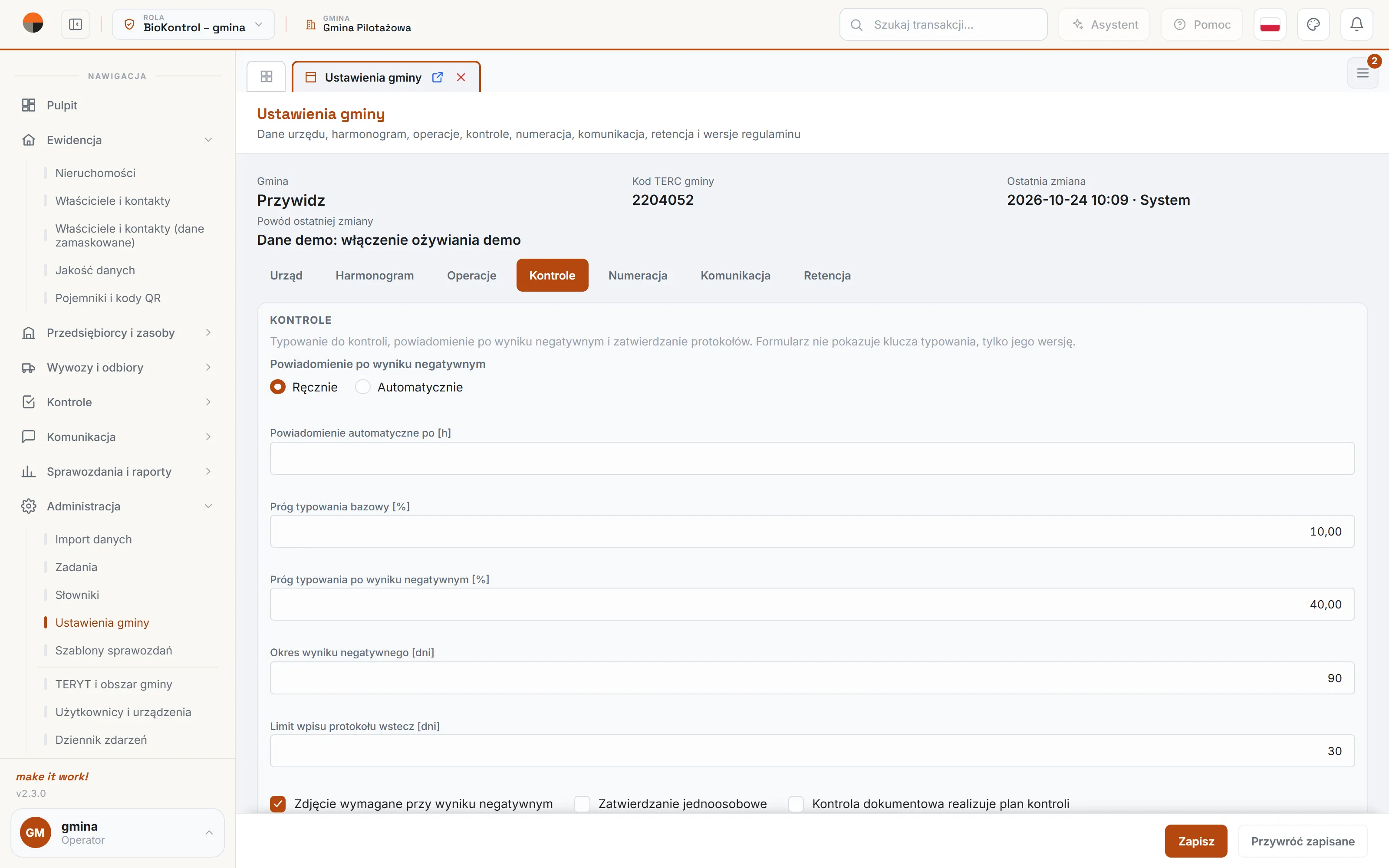The image size is (1389, 868).
Task: Go to Pulpit dashboard
Action: click(62, 105)
